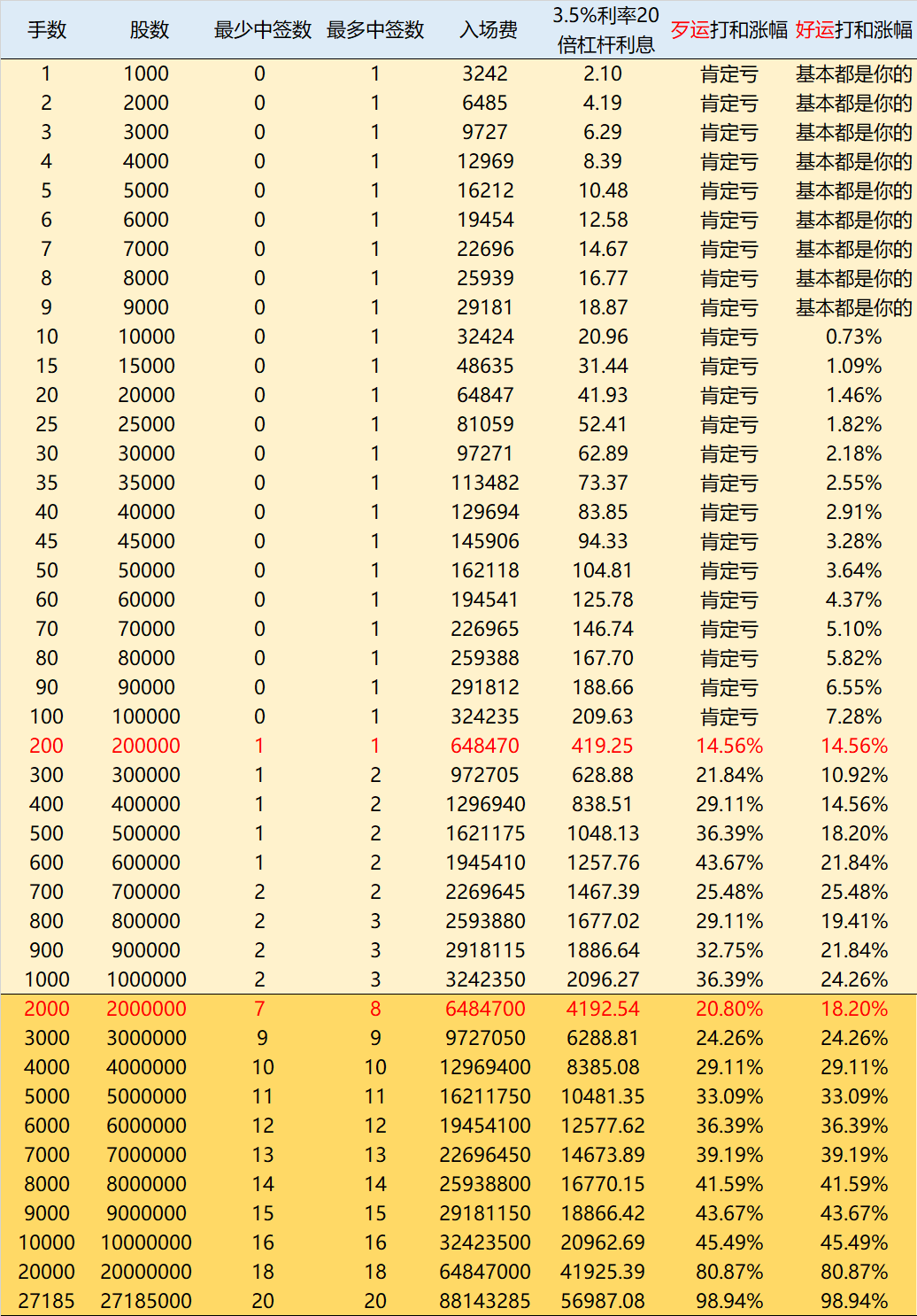Select the 歹运打和涨幅 header cell

pyautogui.click(x=729, y=30)
